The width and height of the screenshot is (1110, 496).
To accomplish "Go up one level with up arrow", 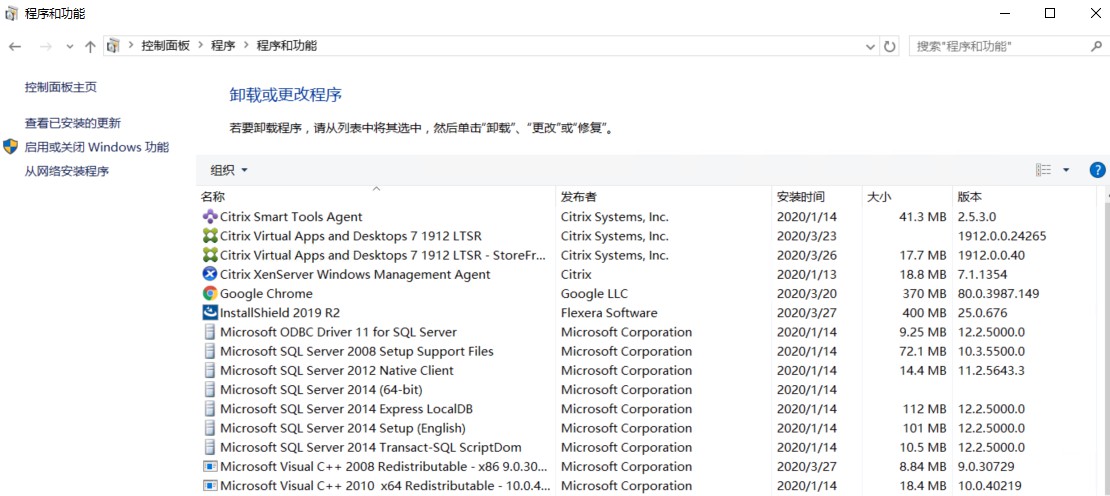I will point(91,46).
